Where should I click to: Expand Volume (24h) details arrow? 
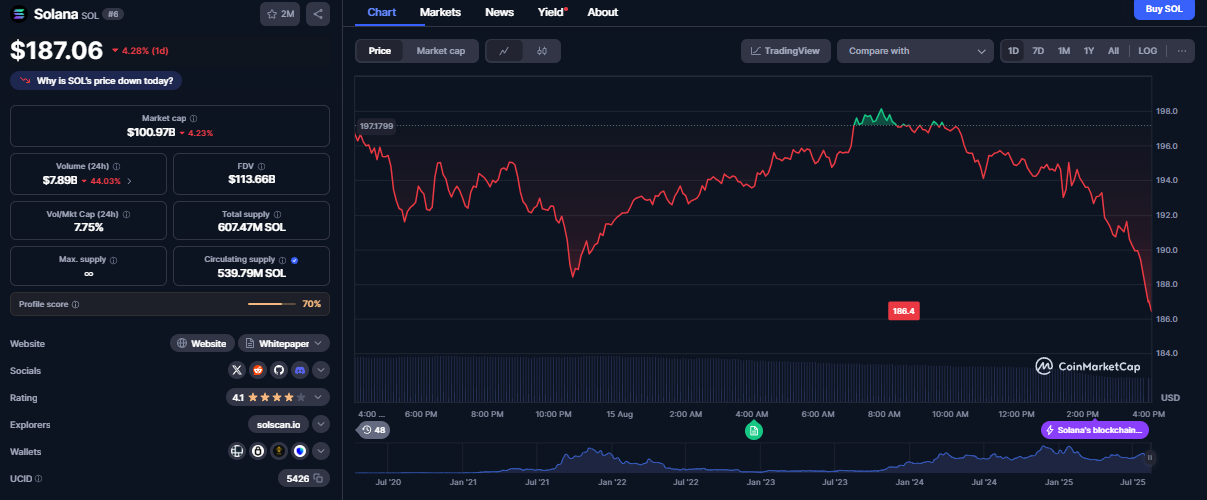pyautogui.click(x=130, y=181)
